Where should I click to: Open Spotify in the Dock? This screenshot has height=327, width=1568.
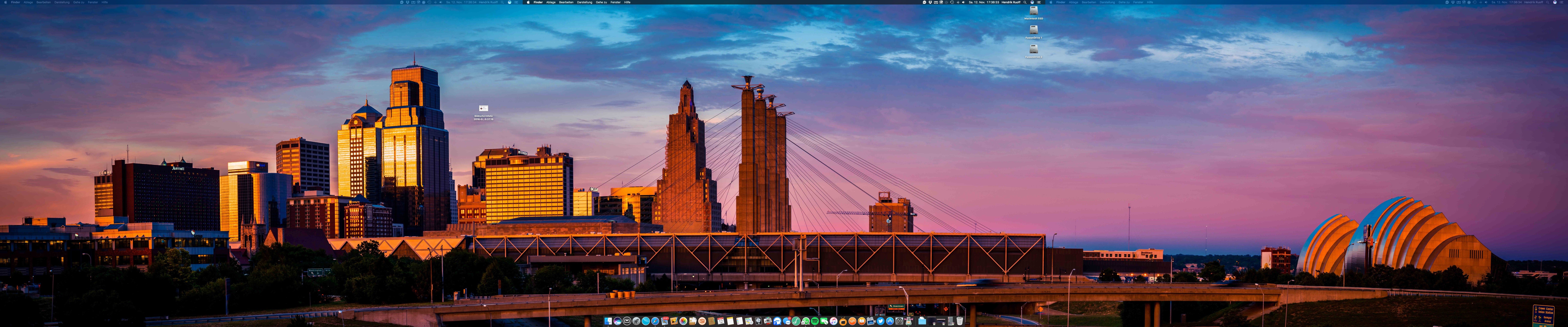click(815, 321)
